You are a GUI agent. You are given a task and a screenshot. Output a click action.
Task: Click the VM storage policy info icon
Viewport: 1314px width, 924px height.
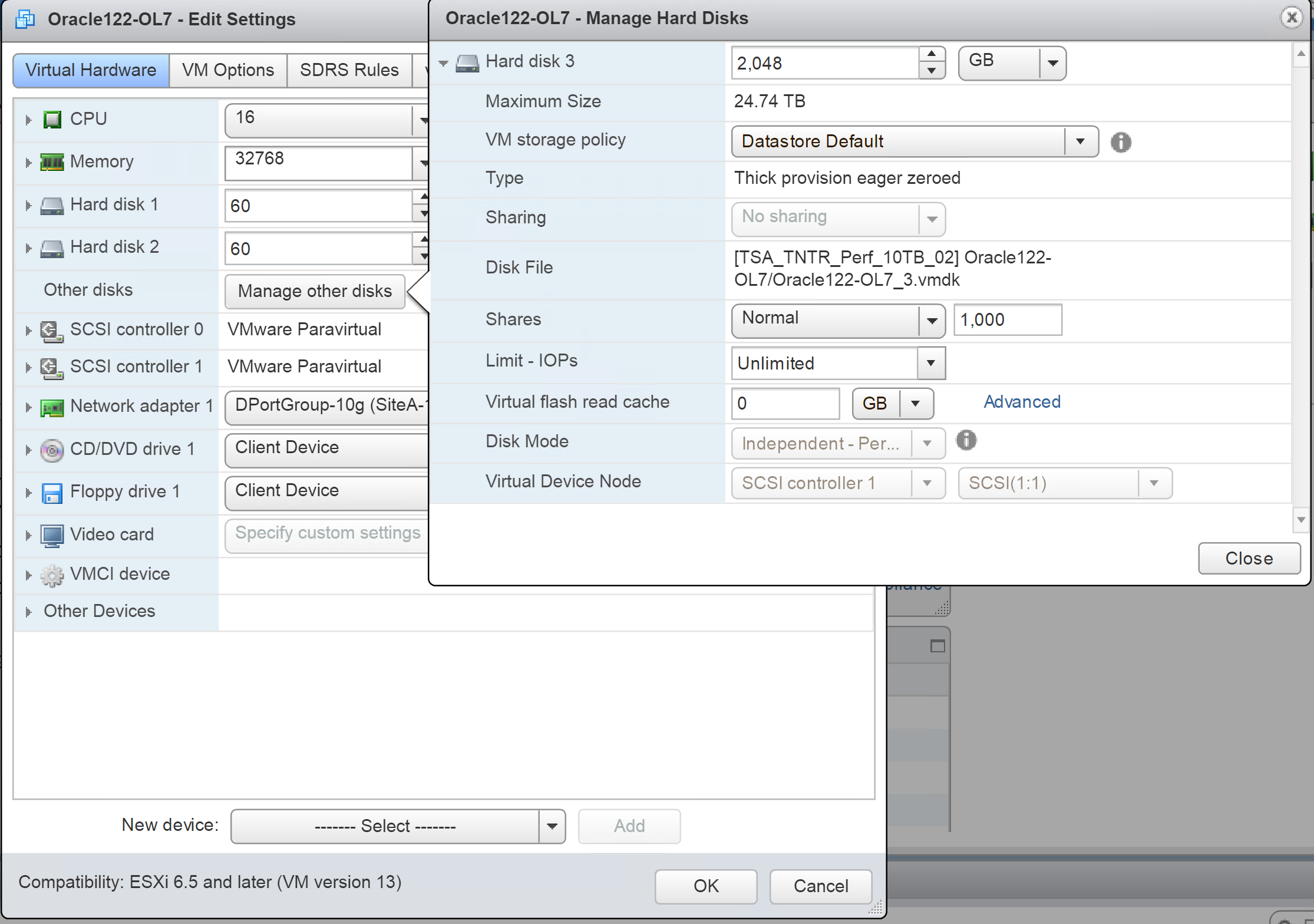pos(1120,142)
